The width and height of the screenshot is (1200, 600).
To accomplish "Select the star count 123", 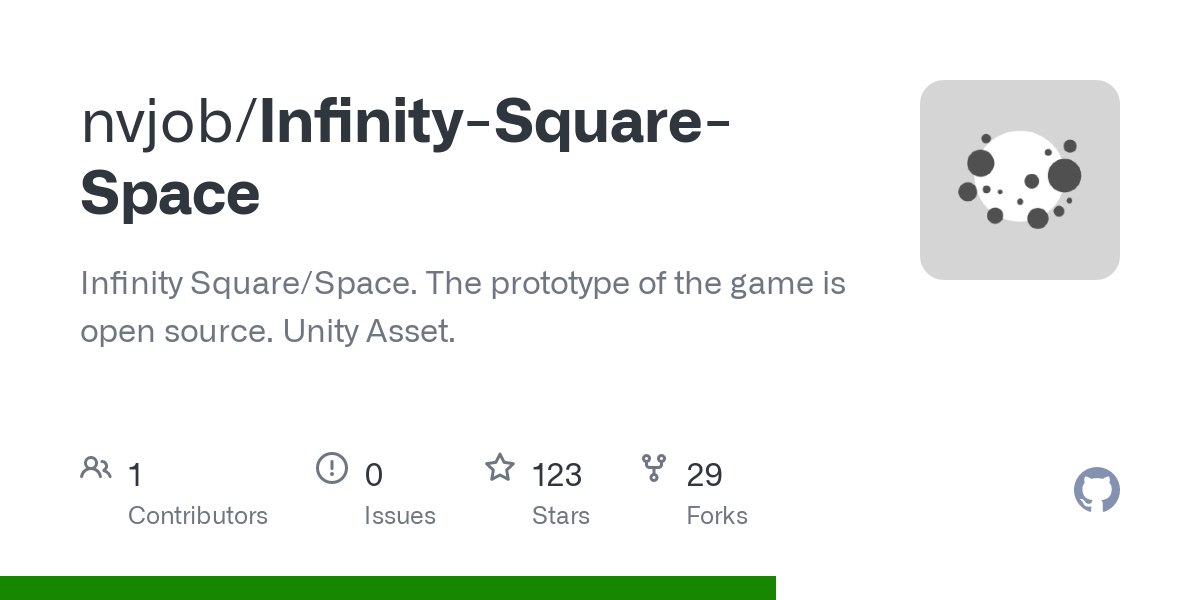I will tap(557, 474).
